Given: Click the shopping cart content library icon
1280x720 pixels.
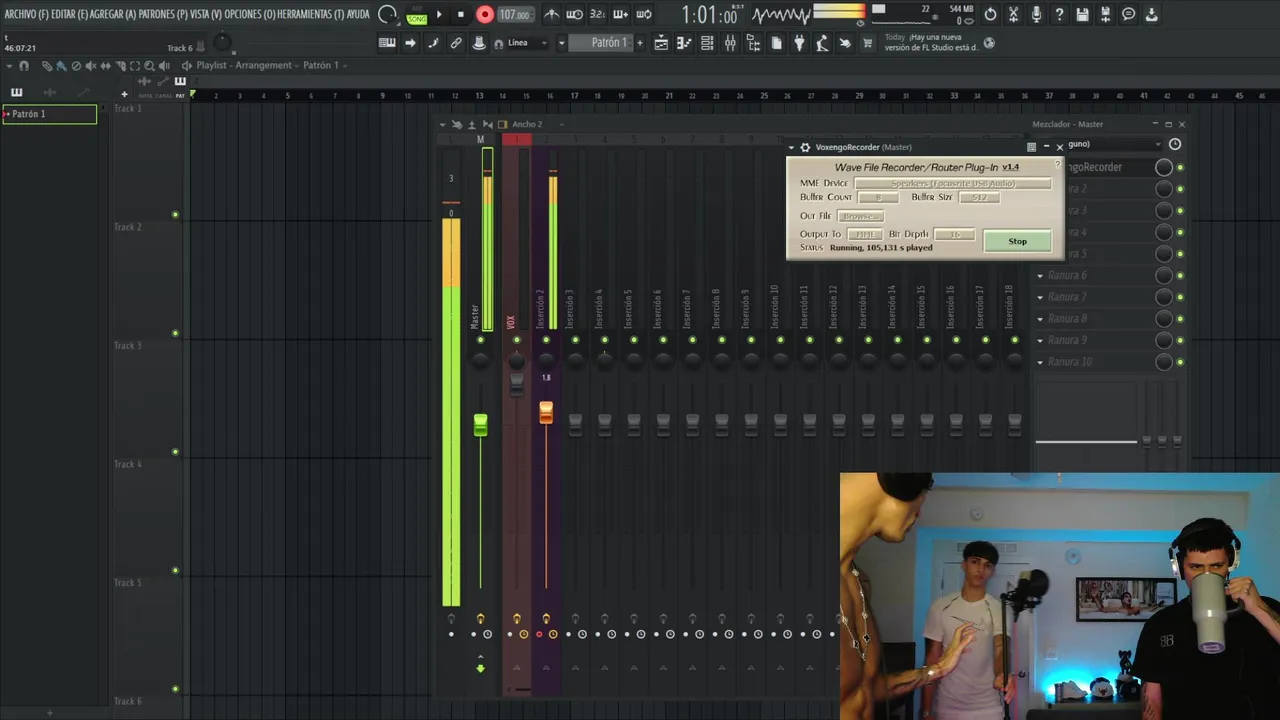Looking at the screenshot, I should click(867, 43).
